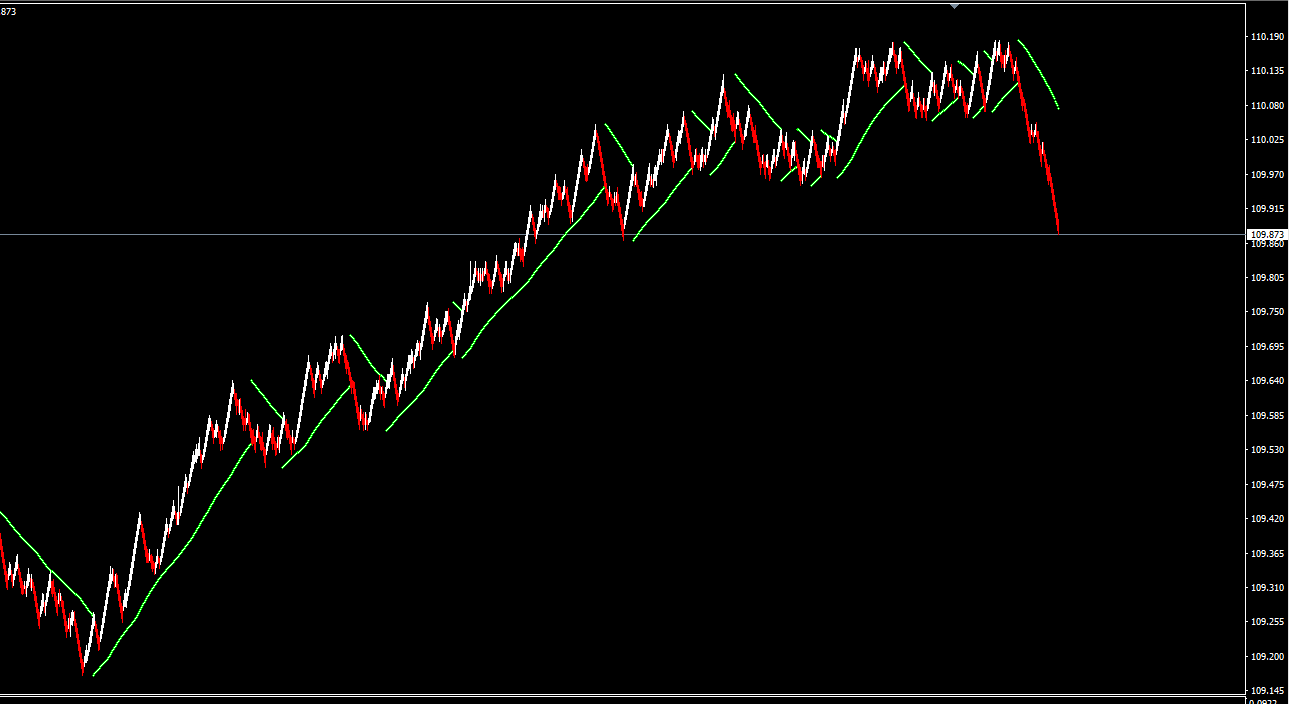Click the 109.365 price scale label
1289x704 pixels.
[1267, 554]
